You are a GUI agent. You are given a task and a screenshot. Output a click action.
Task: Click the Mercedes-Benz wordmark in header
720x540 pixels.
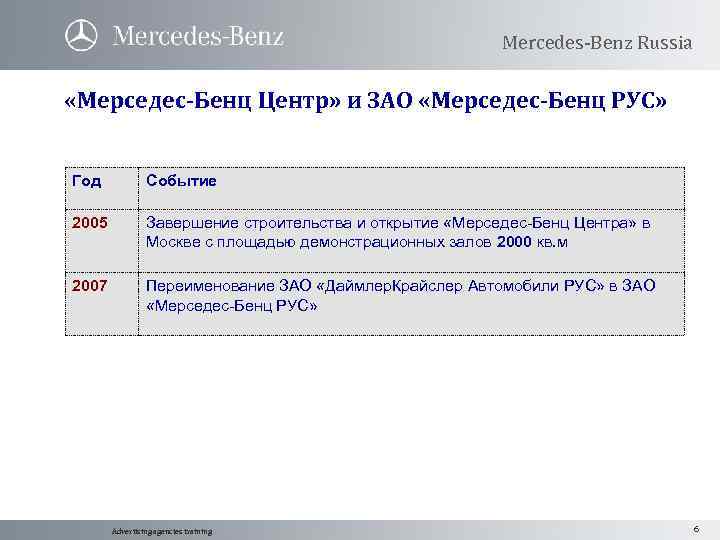pos(198,36)
